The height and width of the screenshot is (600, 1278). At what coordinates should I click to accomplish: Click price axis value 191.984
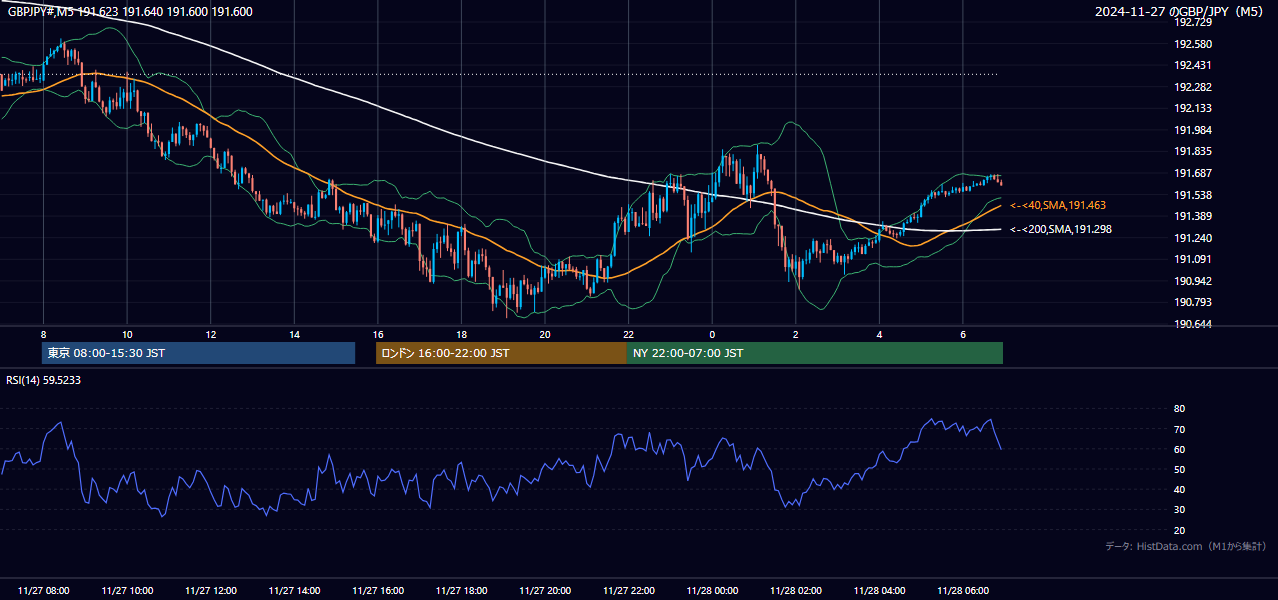[x=1193, y=130]
